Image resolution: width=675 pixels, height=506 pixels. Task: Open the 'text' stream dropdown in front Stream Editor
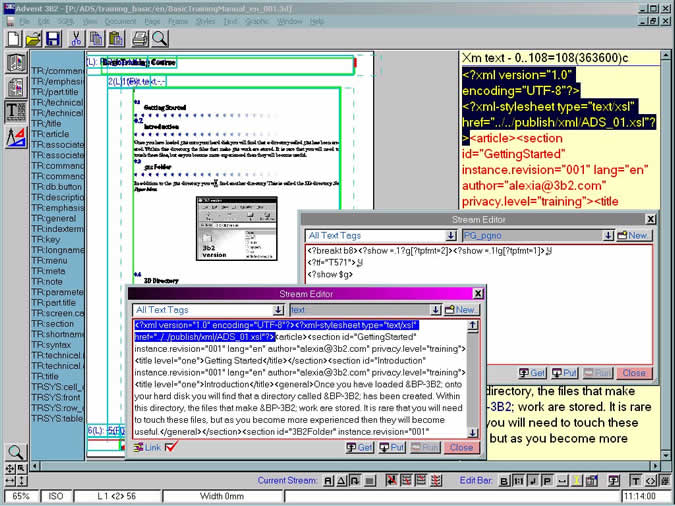435,310
